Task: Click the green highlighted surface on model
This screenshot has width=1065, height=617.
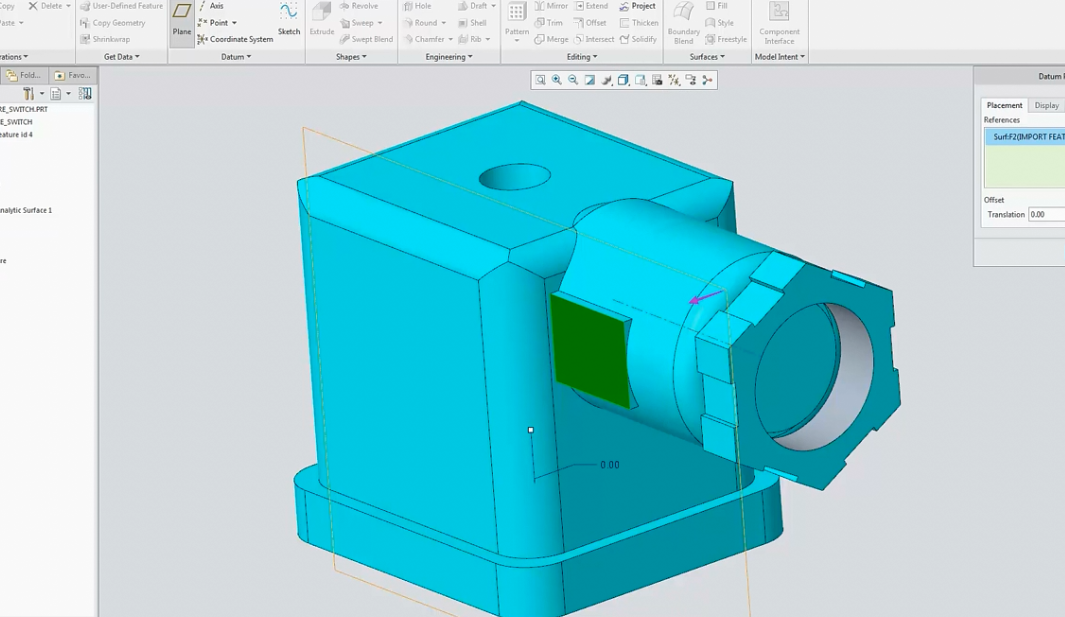Action: click(x=590, y=350)
